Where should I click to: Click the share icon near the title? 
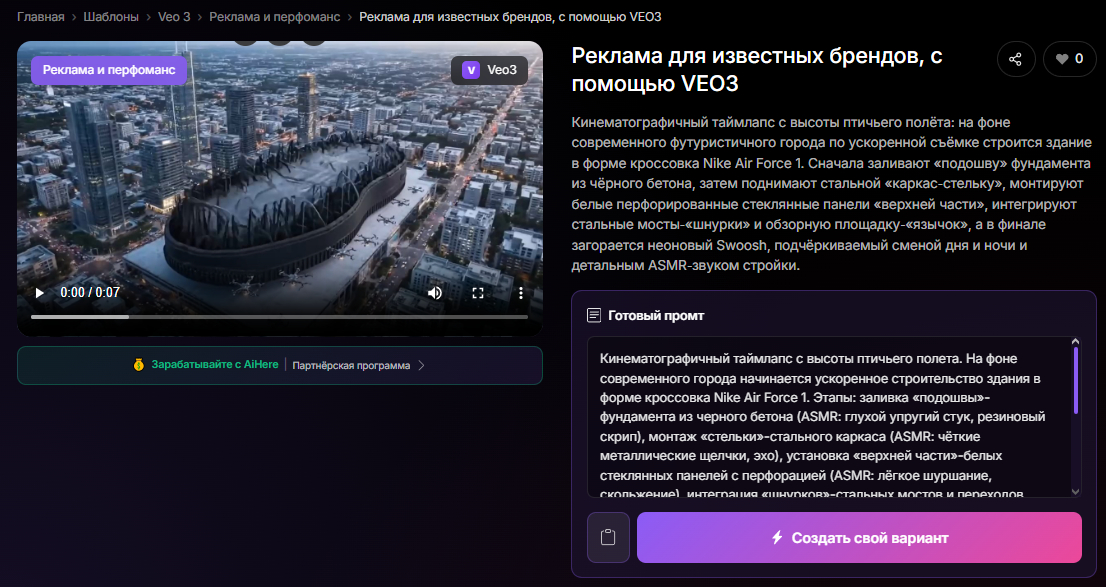[x=1016, y=59]
